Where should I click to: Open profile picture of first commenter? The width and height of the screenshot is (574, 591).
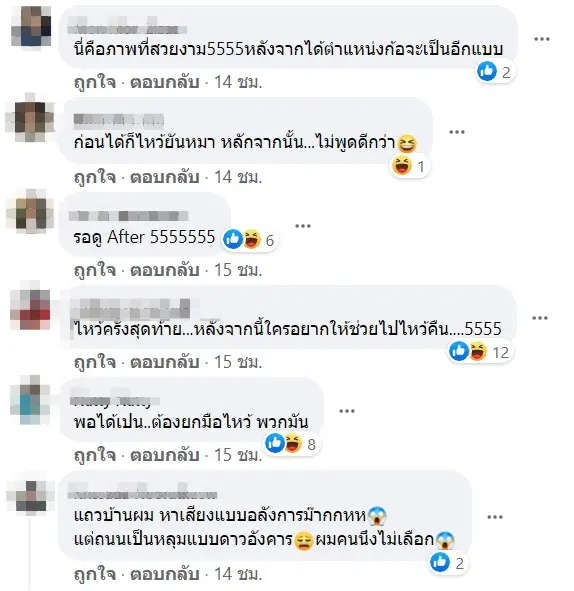click(31, 26)
